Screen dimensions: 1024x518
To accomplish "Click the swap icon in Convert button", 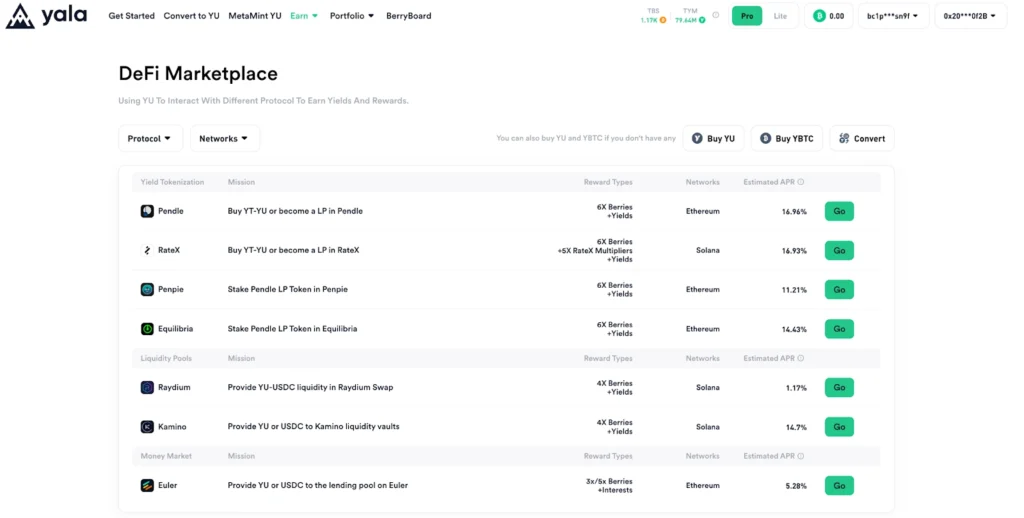I will click(x=844, y=138).
